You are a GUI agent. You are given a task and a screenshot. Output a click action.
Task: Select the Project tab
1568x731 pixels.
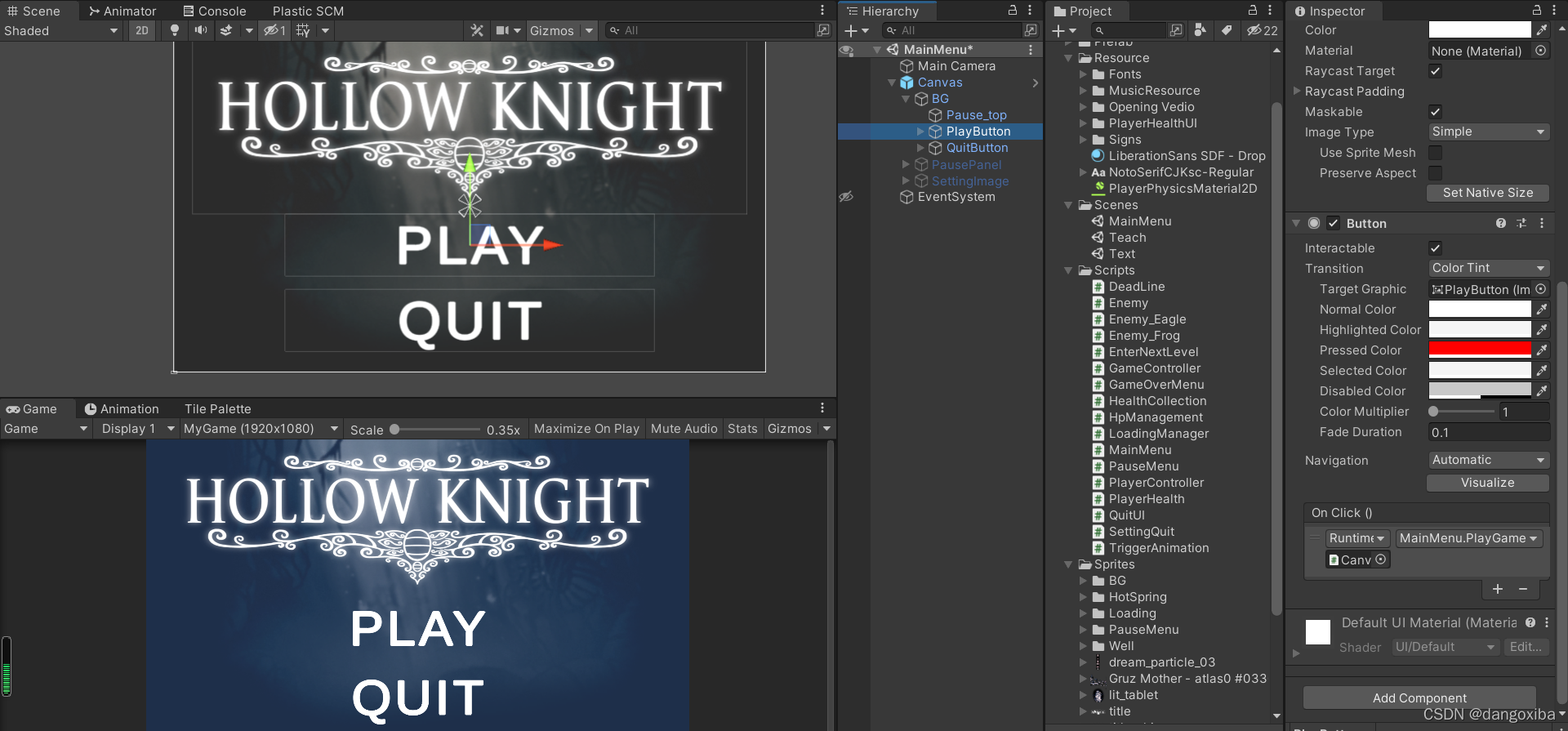(1083, 11)
